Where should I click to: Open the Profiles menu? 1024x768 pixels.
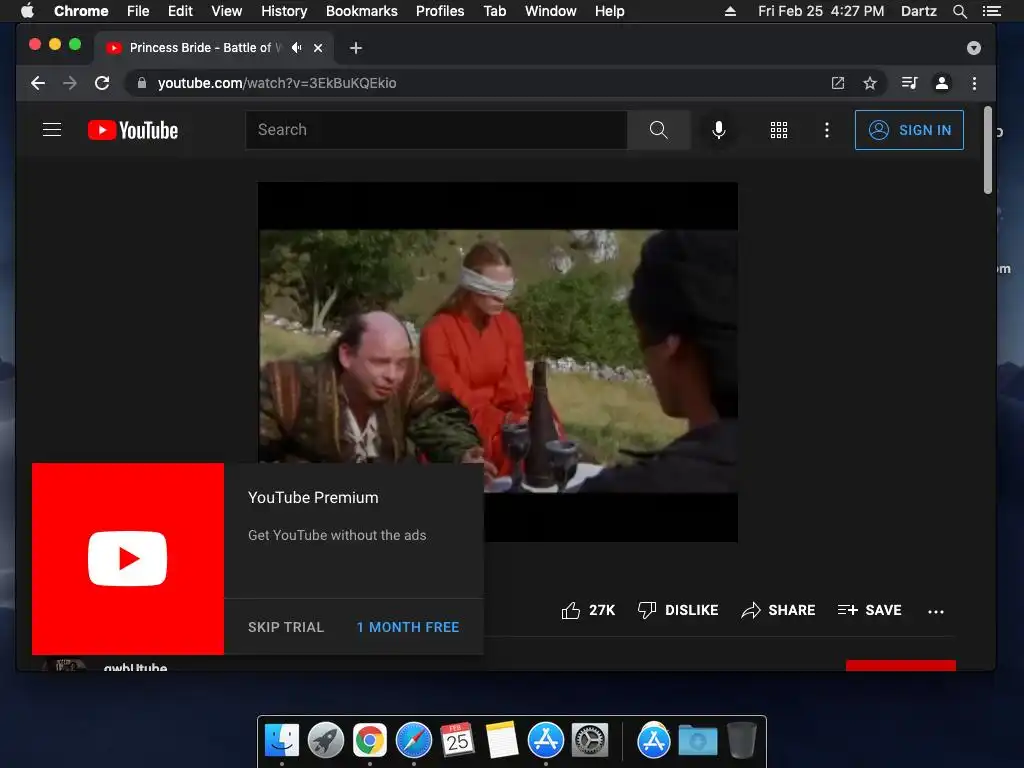[440, 11]
